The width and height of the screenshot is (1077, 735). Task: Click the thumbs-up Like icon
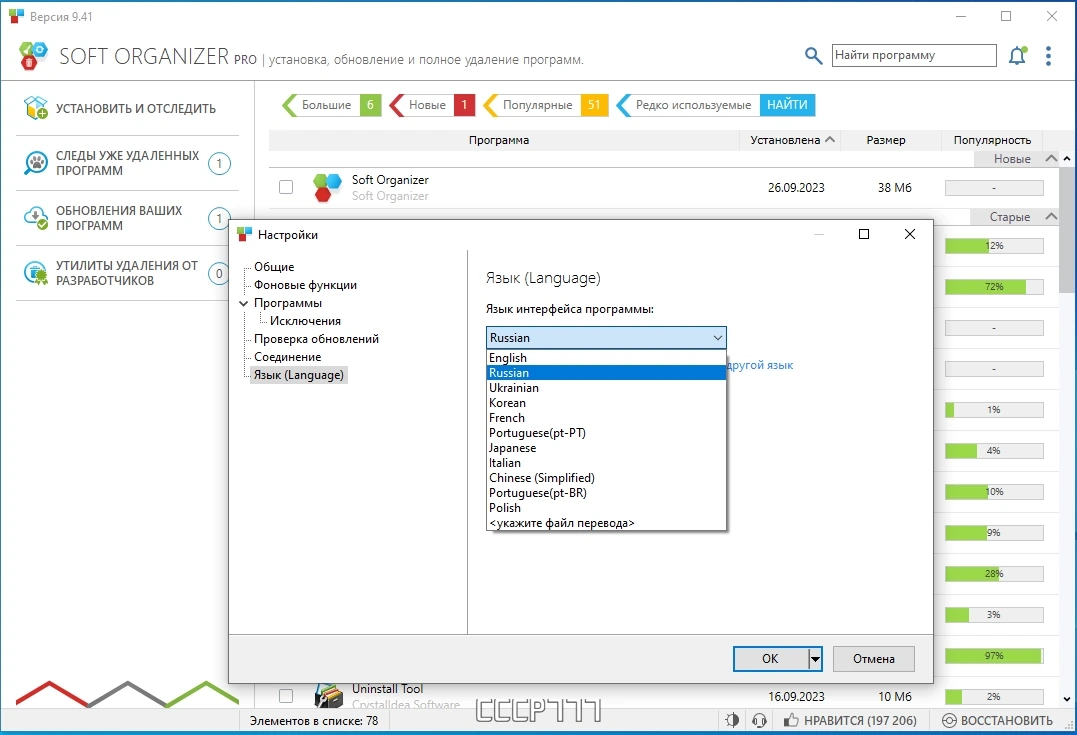(x=791, y=720)
